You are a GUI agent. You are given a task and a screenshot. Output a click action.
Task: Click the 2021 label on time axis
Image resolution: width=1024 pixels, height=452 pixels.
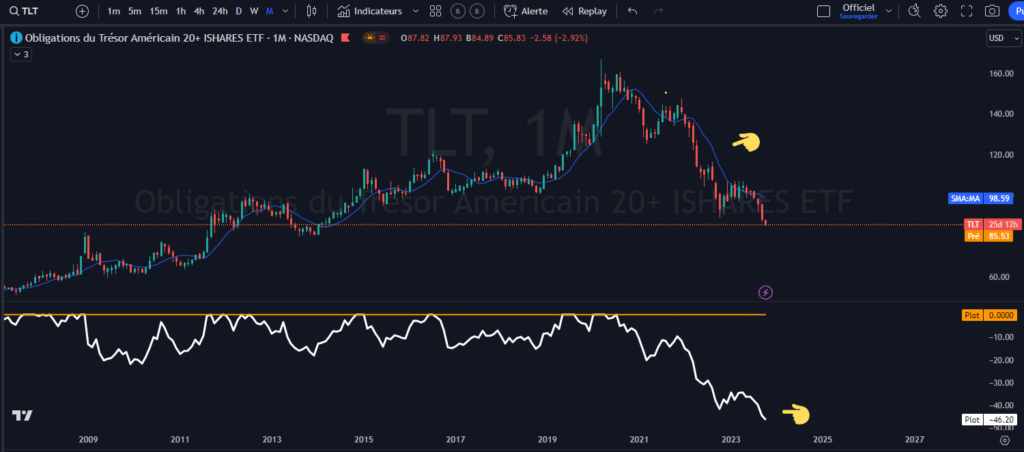(639, 440)
